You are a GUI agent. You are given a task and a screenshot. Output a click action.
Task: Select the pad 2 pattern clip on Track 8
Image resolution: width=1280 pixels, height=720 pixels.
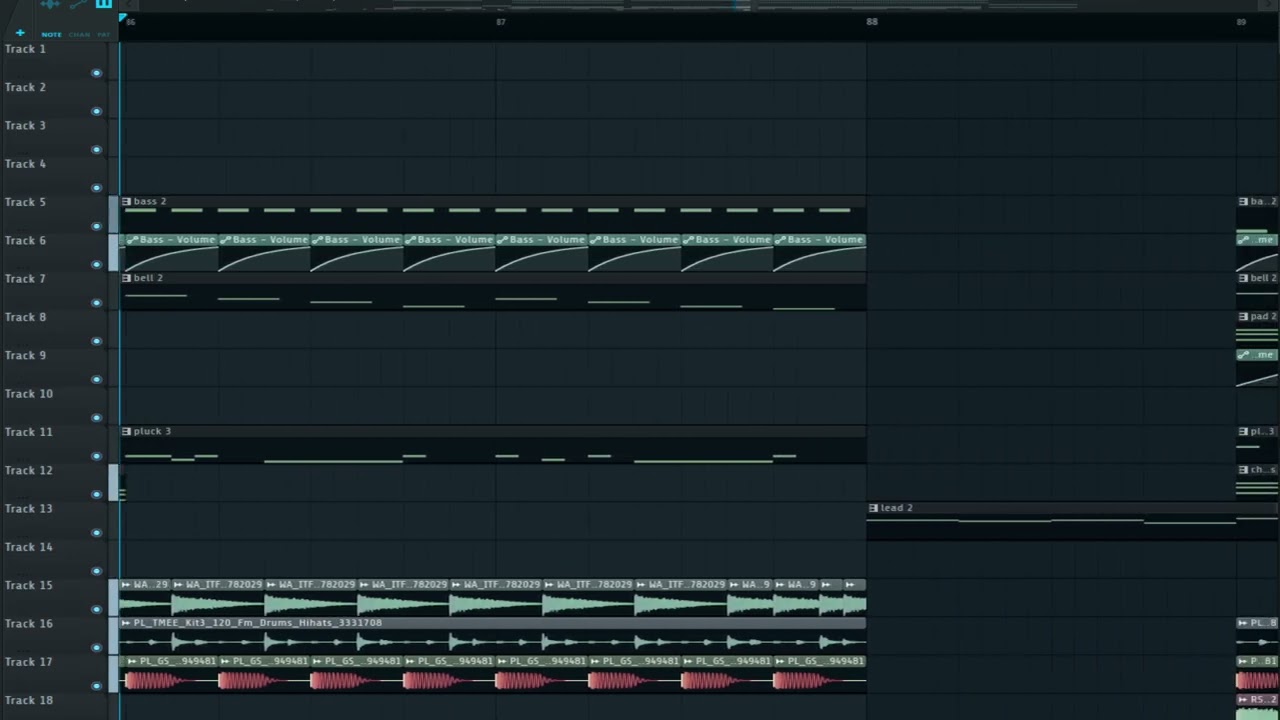click(x=1258, y=328)
